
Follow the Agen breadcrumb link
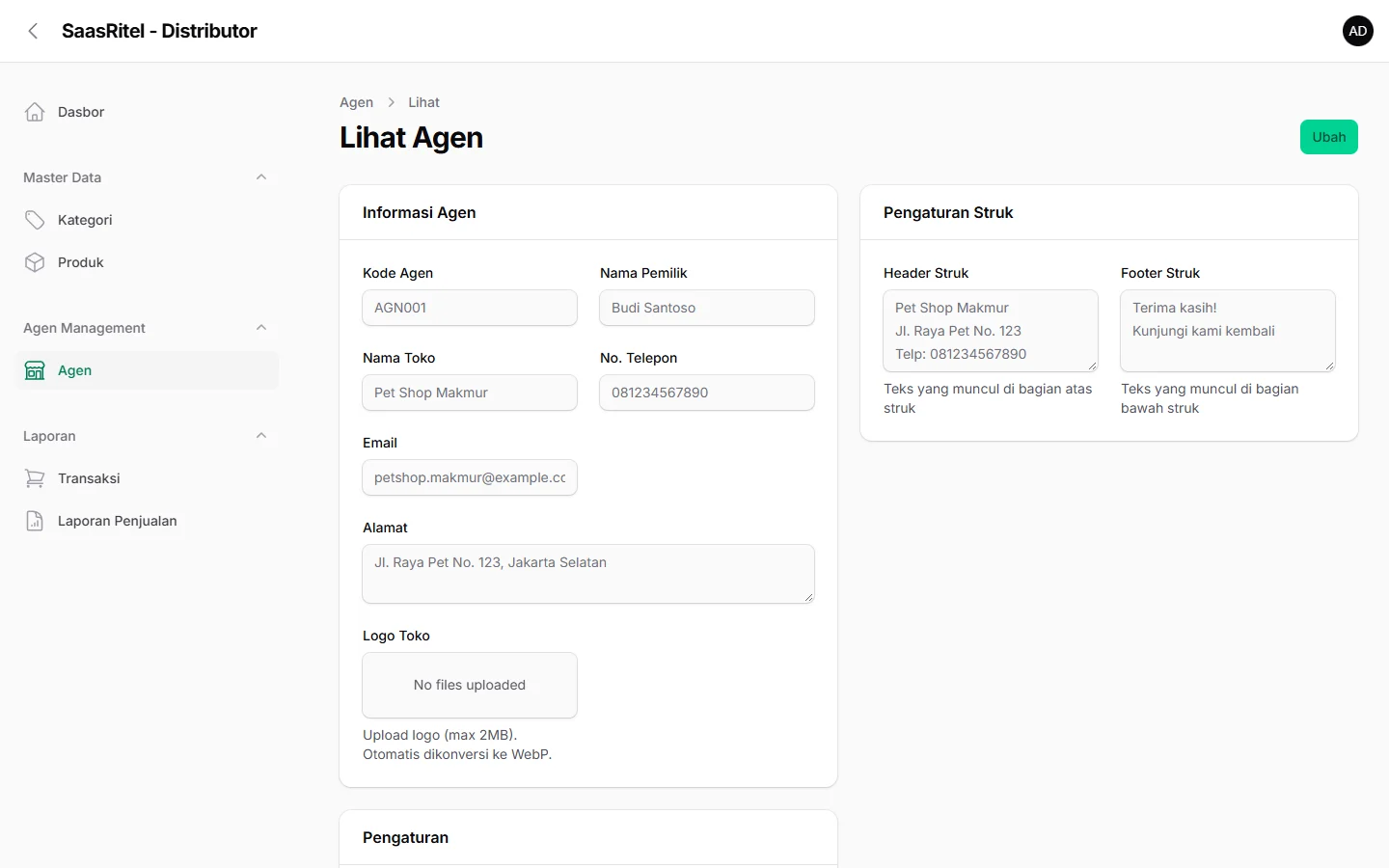coord(356,102)
